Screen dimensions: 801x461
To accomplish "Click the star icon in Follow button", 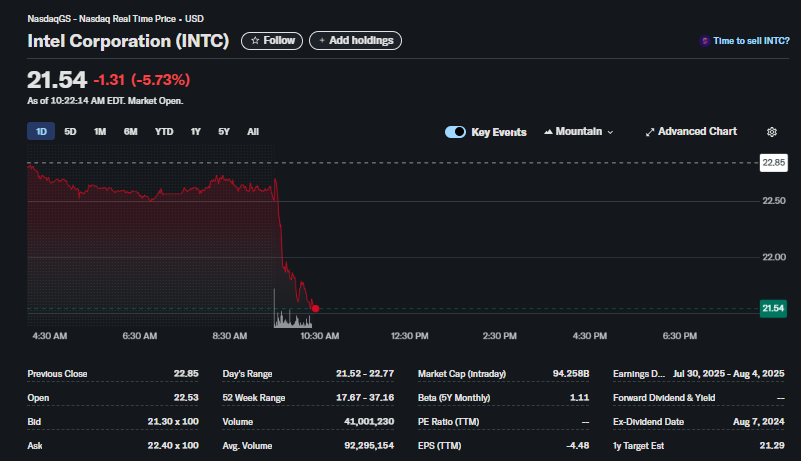I will pyautogui.click(x=255, y=40).
